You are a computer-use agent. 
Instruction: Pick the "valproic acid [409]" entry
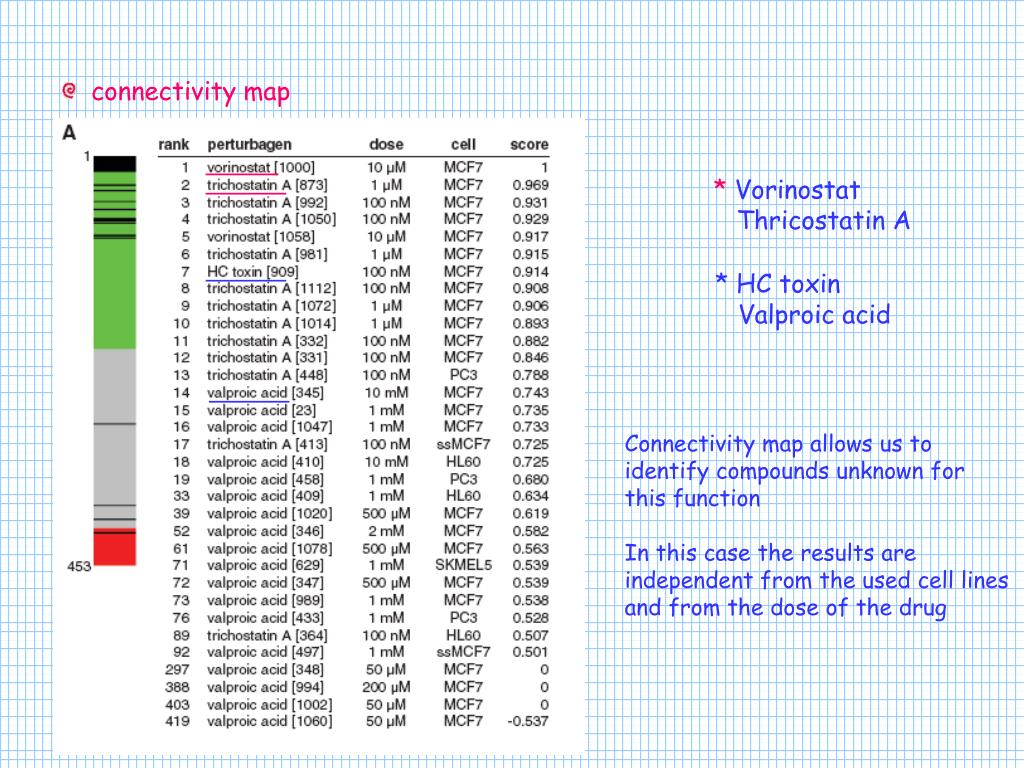[265, 496]
